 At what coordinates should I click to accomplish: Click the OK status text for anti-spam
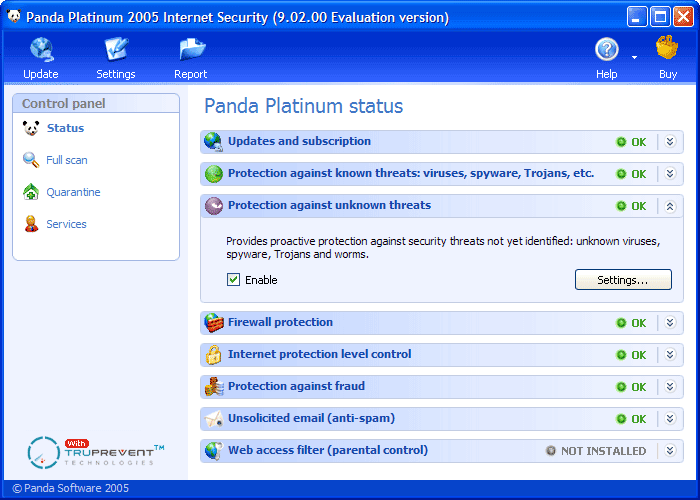click(x=638, y=419)
